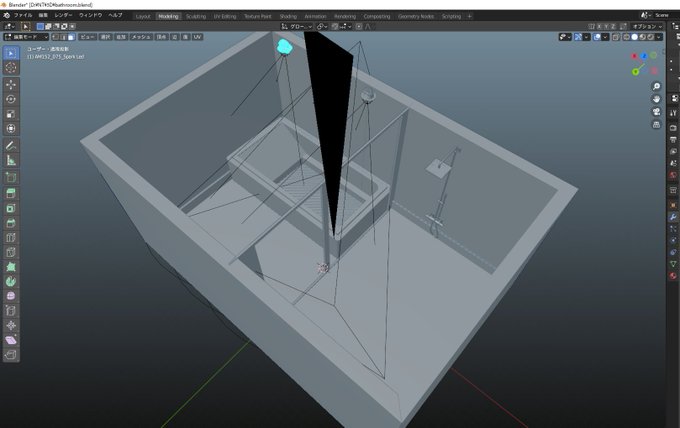Switch to wireframe viewport shading
The image size is (680, 428).
(627, 37)
